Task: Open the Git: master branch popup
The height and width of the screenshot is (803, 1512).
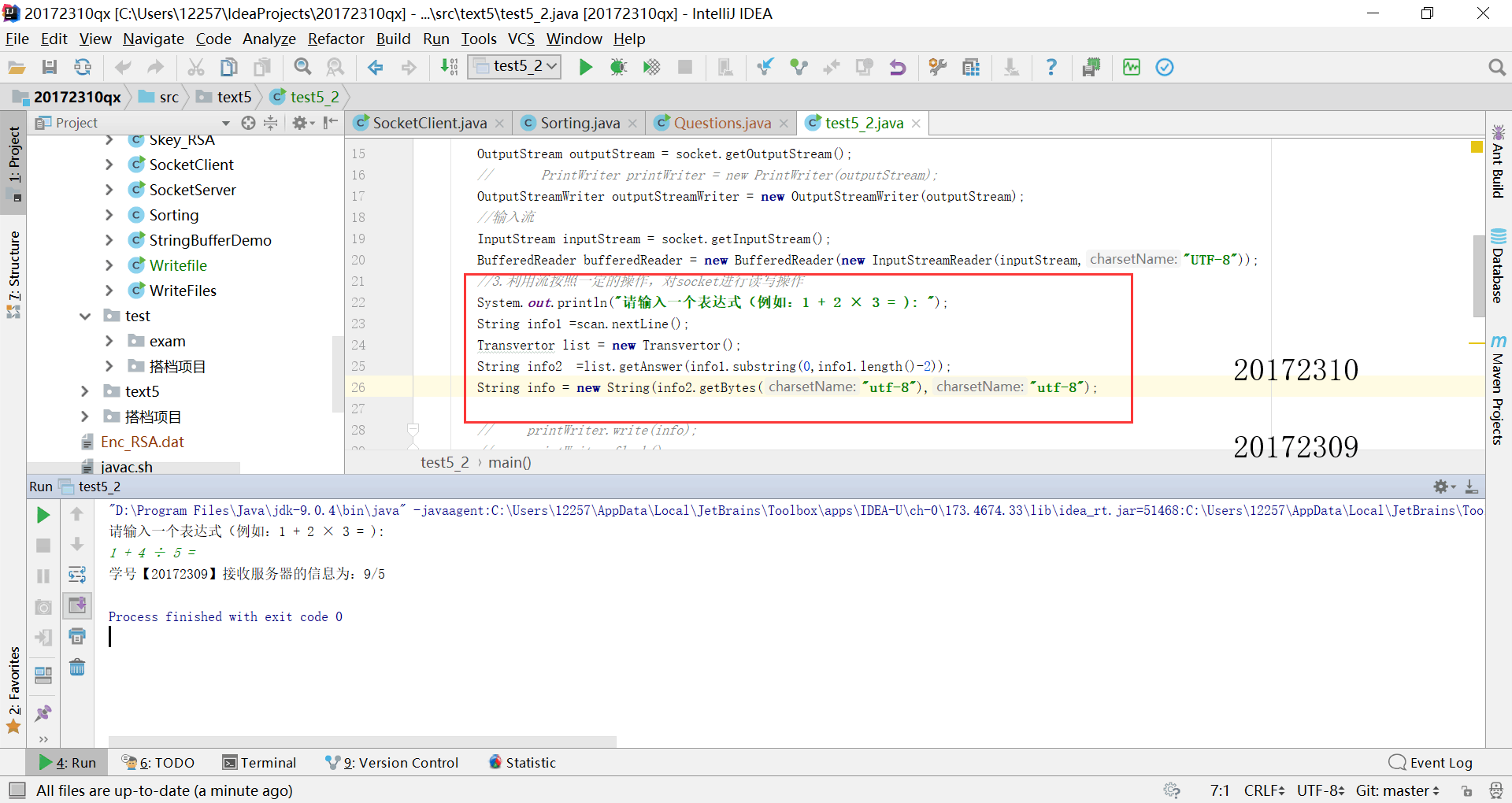Action: [1398, 790]
